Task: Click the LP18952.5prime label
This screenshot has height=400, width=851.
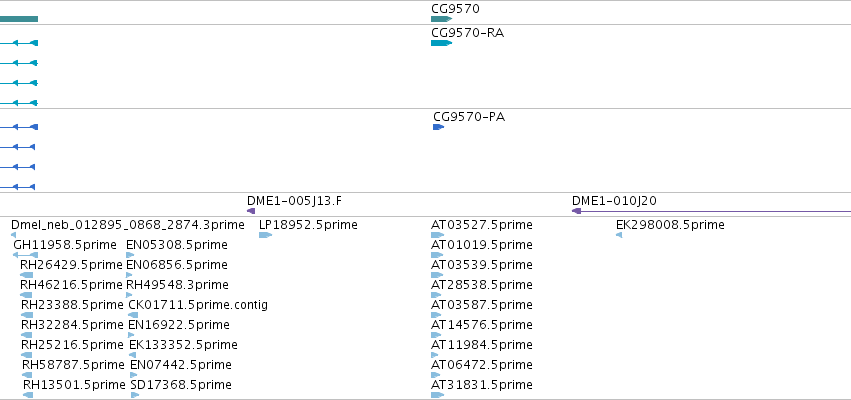Action: [x=308, y=225]
